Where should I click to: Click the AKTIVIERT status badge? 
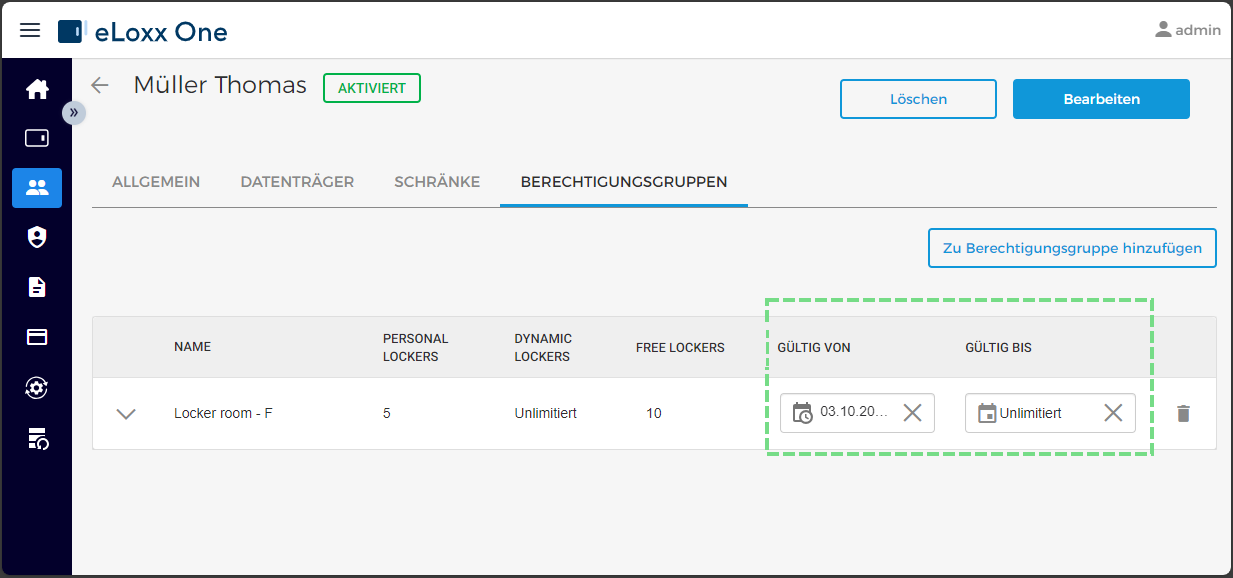click(x=372, y=88)
